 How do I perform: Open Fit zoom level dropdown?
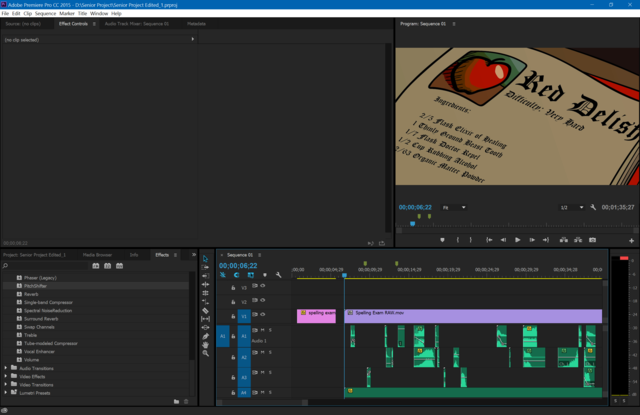coord(454,207)
